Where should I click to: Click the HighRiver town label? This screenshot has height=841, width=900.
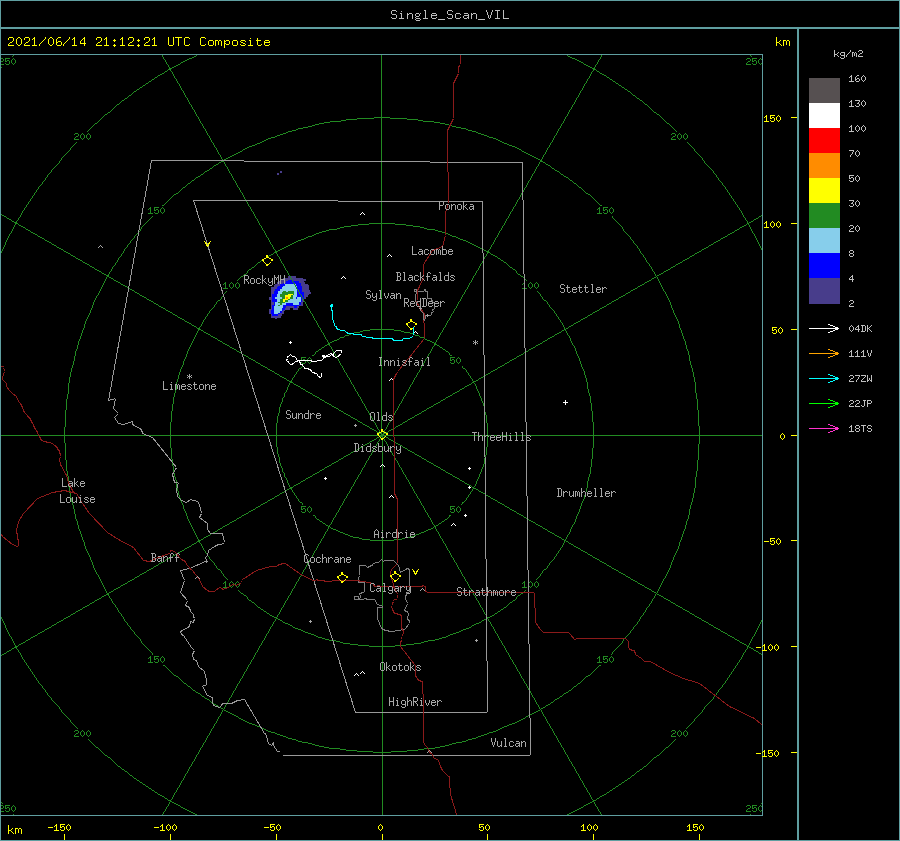(415, 702)
